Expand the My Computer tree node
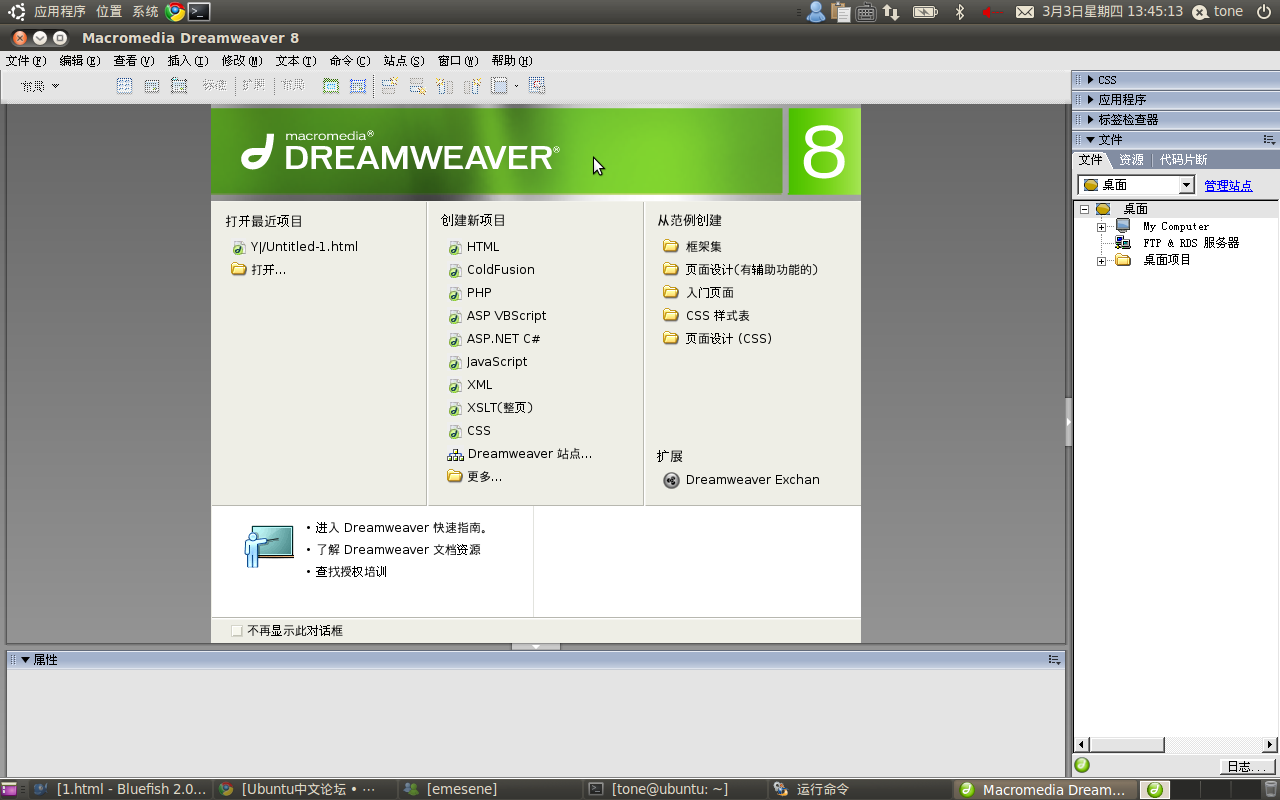 (x=1101, y=227)
